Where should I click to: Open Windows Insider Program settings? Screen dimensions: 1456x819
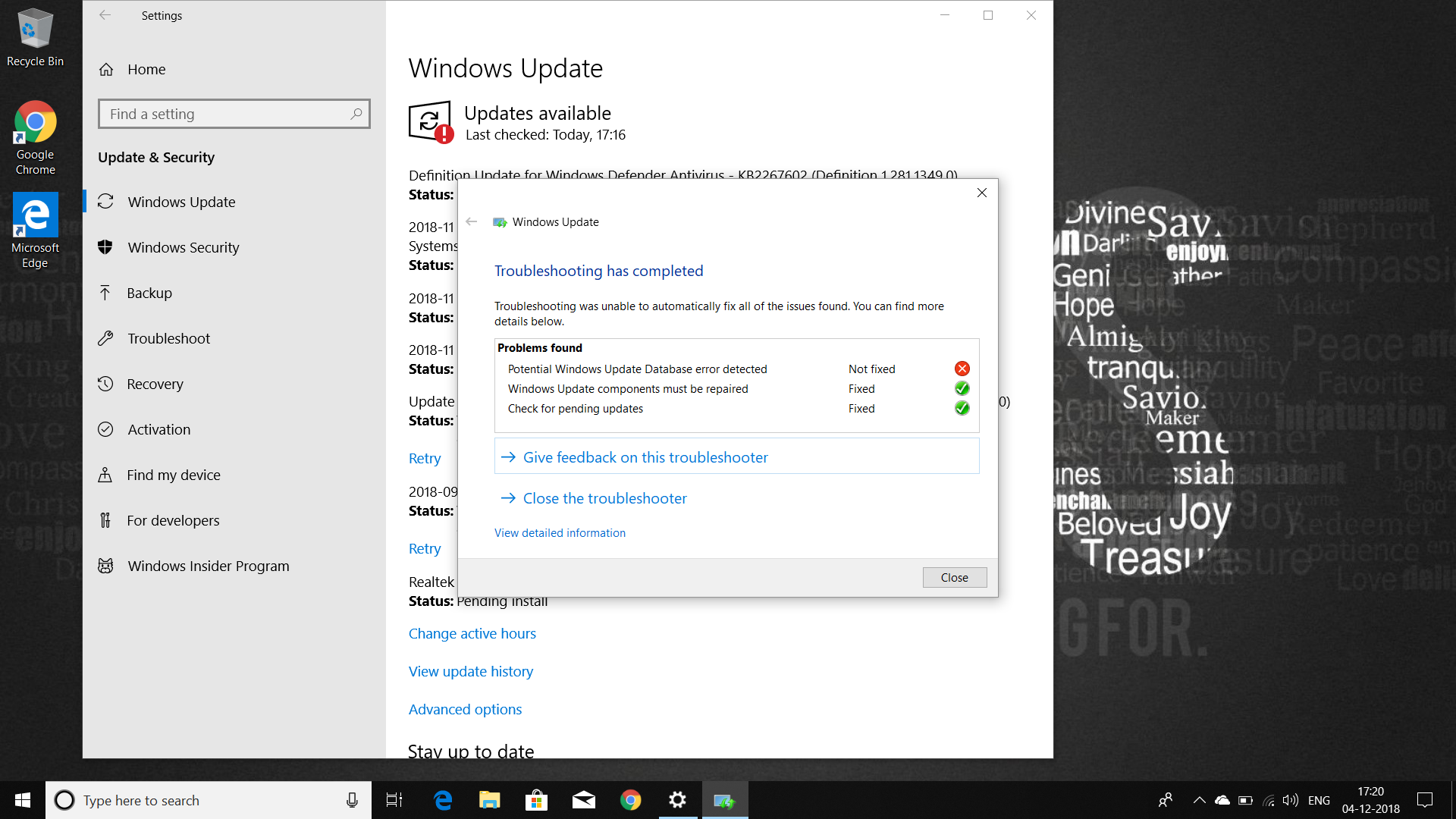(209, 566)
